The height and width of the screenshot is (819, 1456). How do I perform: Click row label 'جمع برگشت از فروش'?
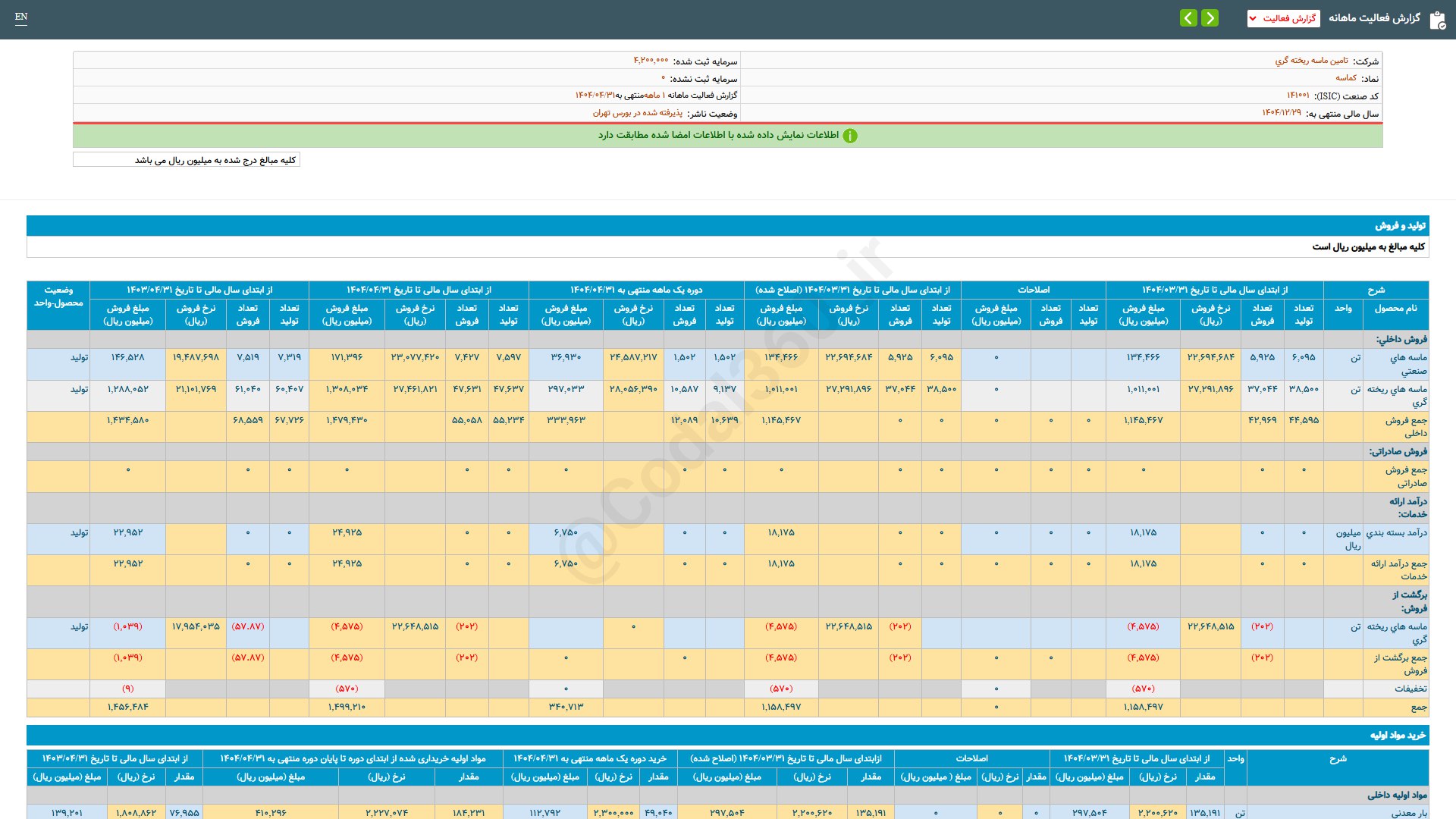tap(1395, 664)
